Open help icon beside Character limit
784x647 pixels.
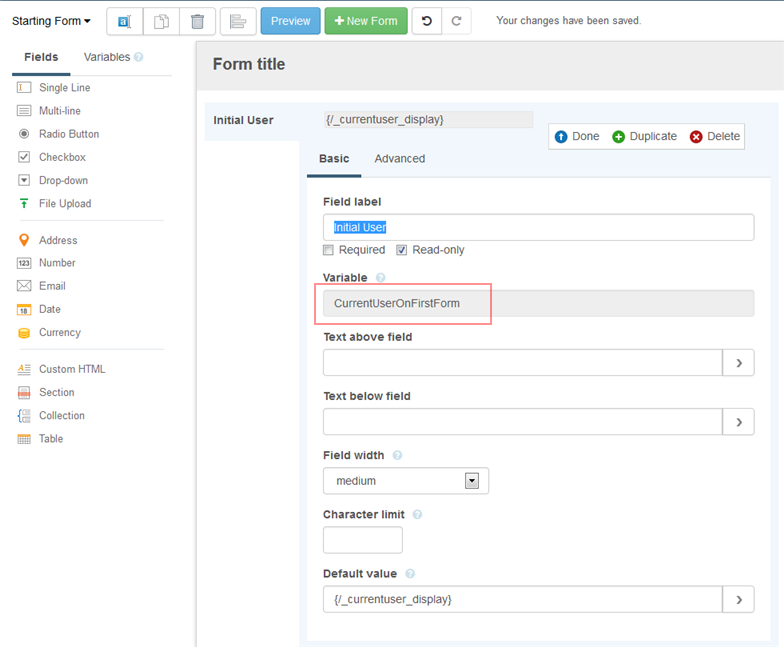click(x=417, y=514)
